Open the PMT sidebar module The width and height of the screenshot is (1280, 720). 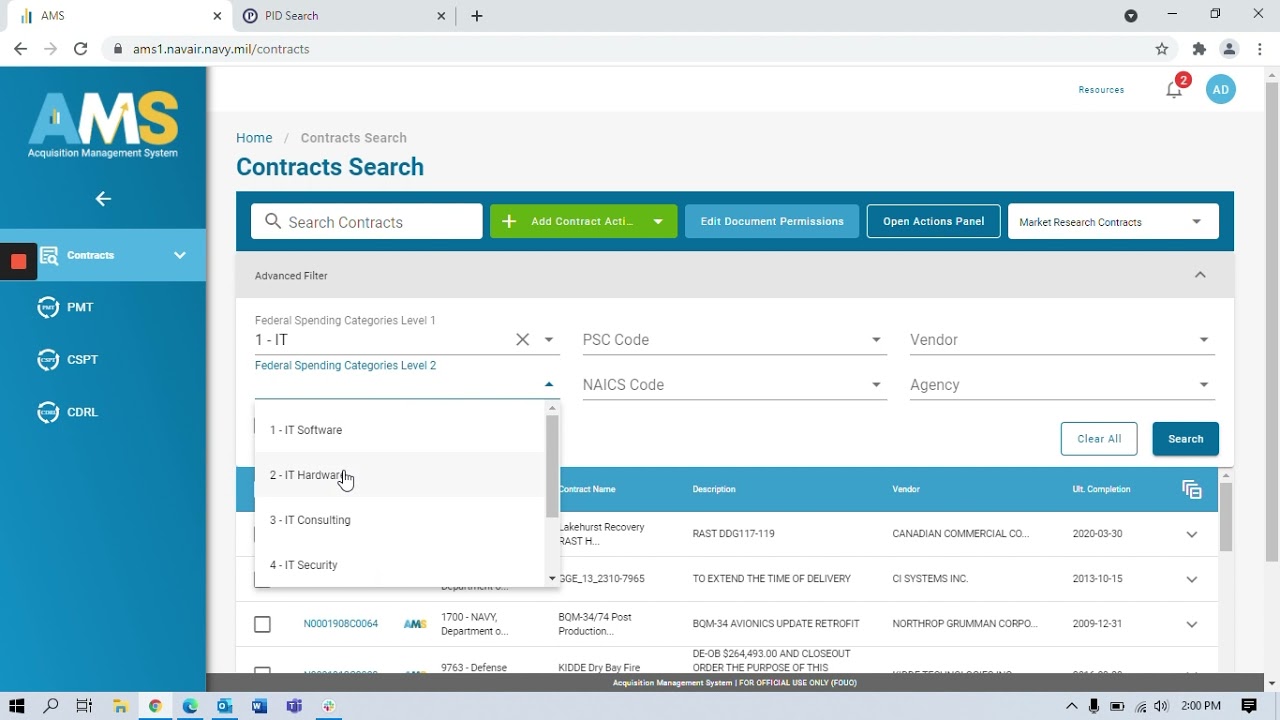65,307
